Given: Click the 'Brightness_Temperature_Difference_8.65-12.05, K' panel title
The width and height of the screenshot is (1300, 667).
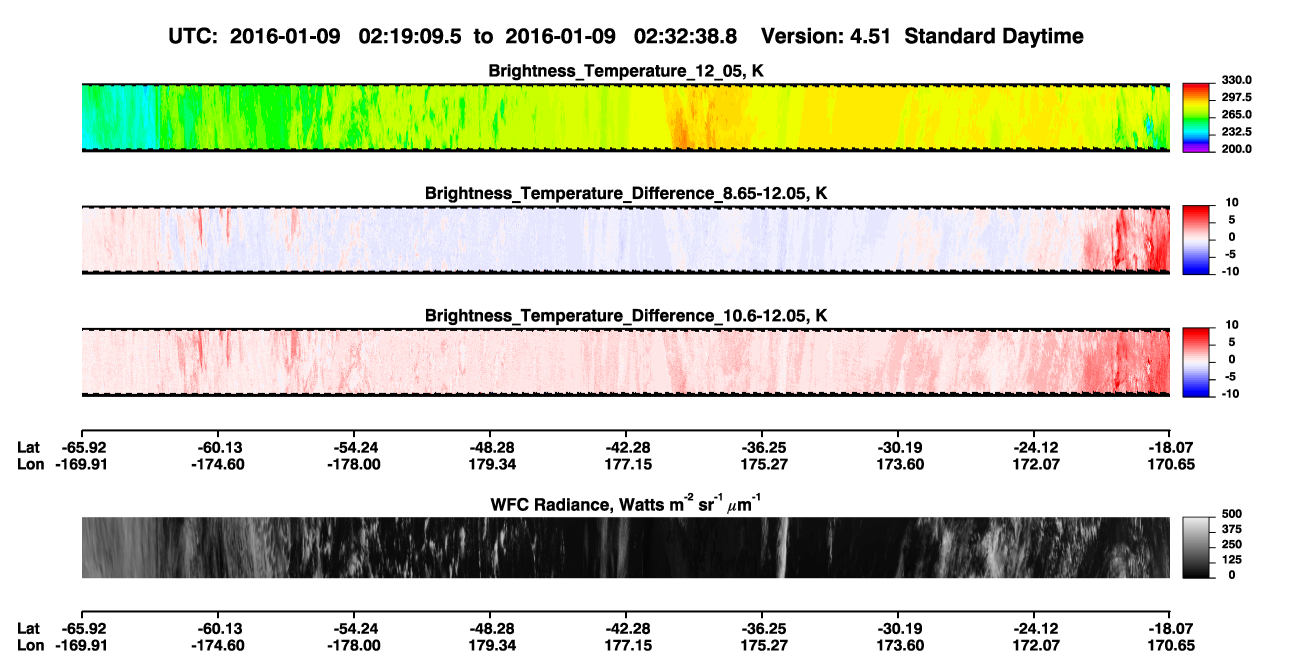Looking at the screenshot, I should coord(626,193).
